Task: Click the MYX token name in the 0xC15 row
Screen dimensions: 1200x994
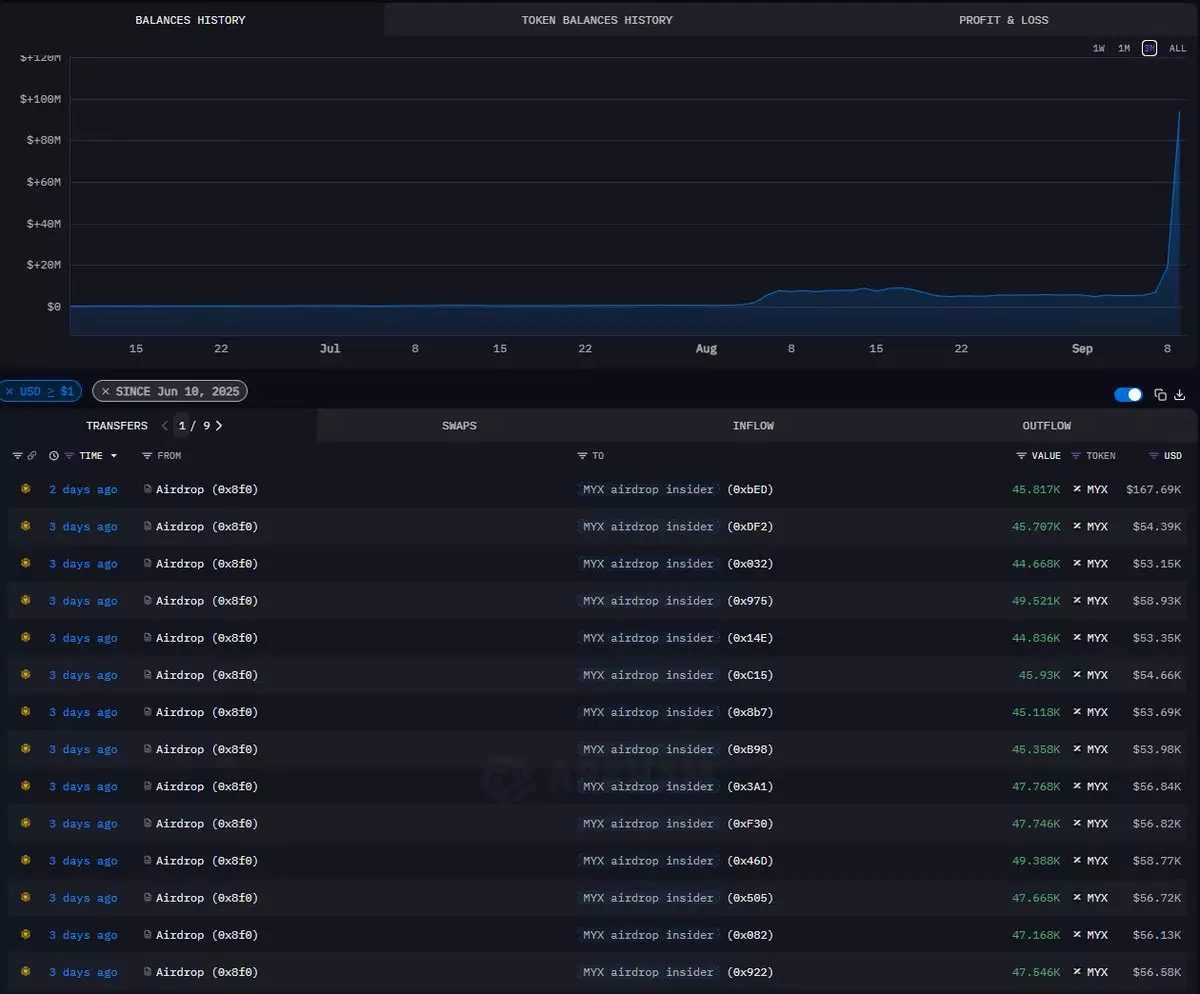Action: [x=1097, y=675]
